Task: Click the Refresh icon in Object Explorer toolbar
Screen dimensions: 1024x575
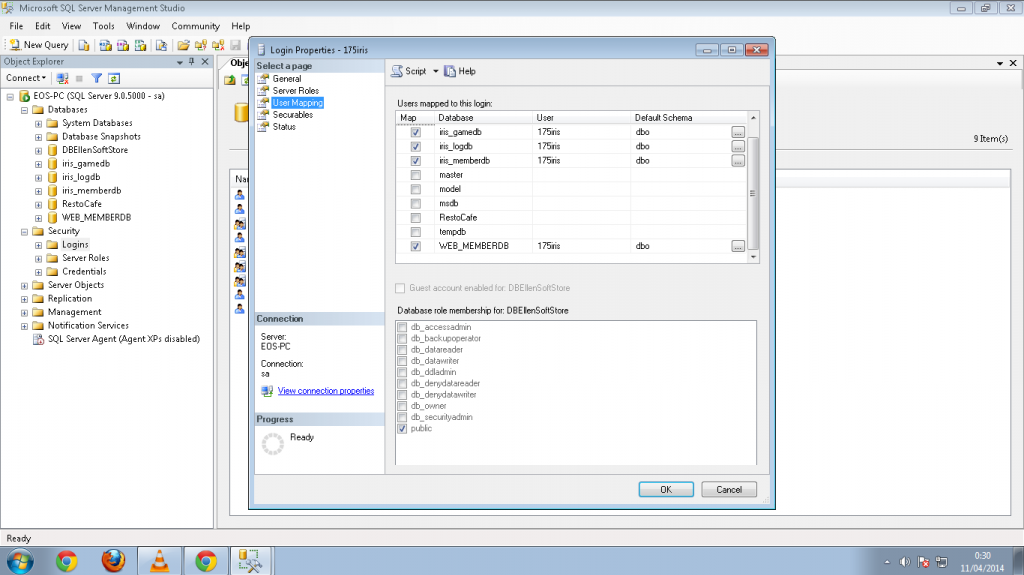Action: [114, 78]
